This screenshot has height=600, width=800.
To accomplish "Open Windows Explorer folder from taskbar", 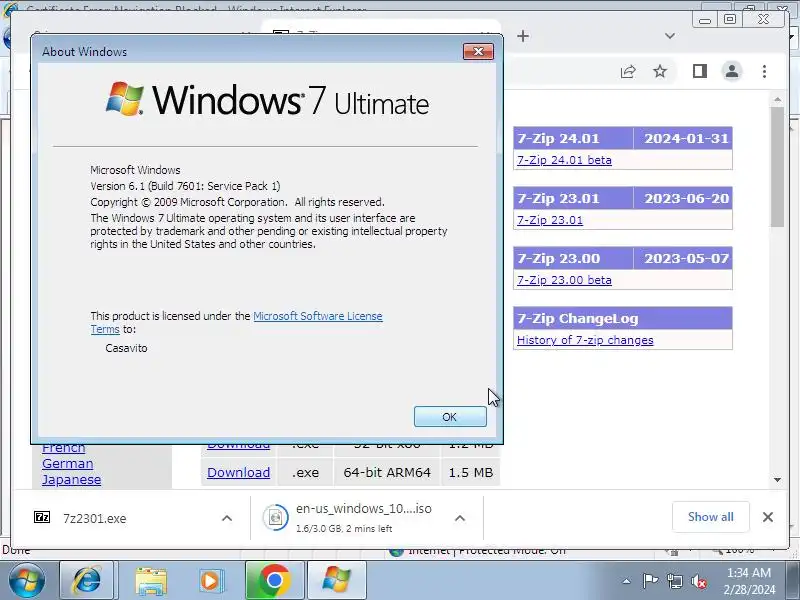I will click(x=151, y=581).
